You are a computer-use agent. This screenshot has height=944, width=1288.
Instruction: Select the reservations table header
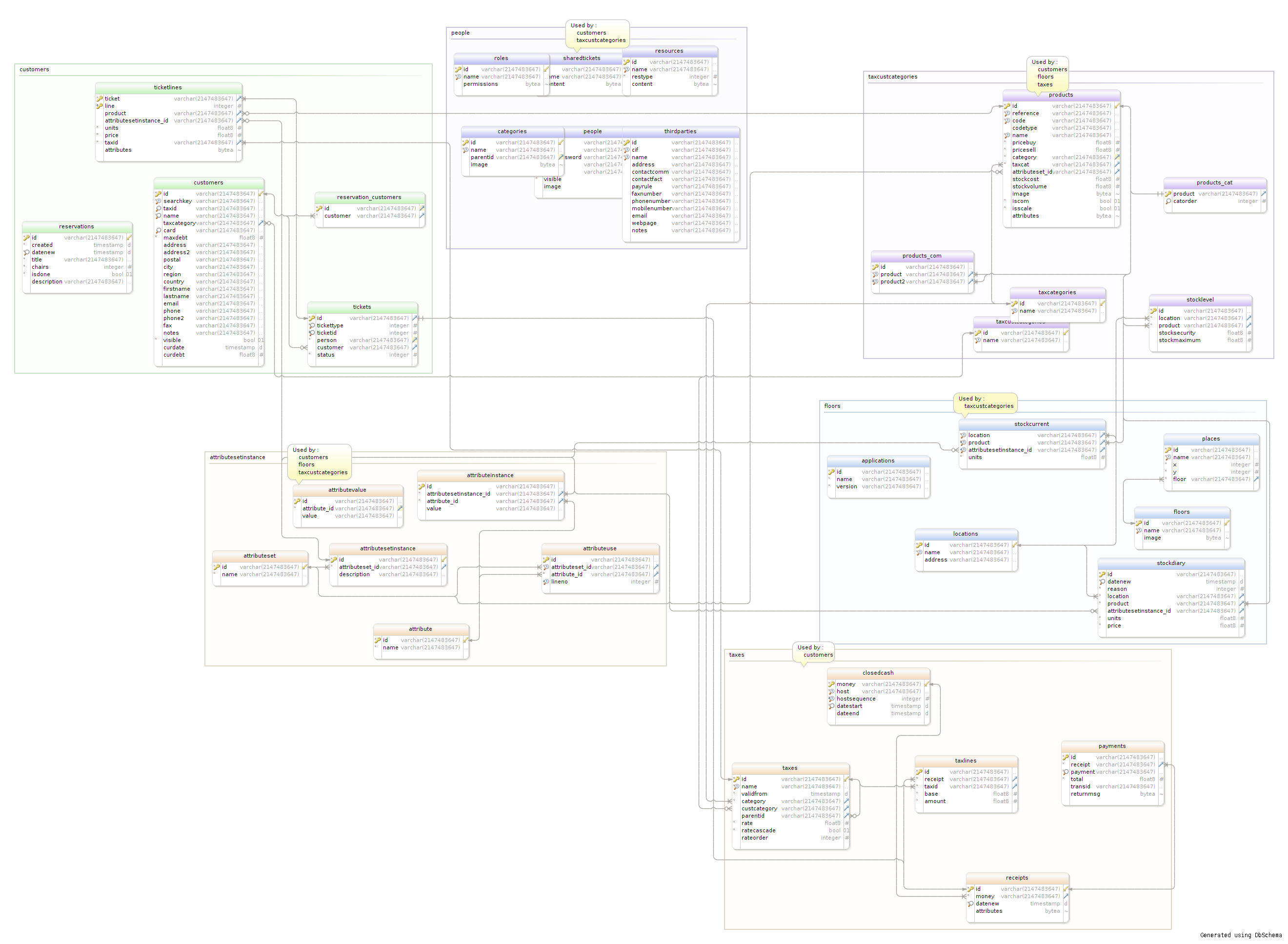[x=77, y=227]
